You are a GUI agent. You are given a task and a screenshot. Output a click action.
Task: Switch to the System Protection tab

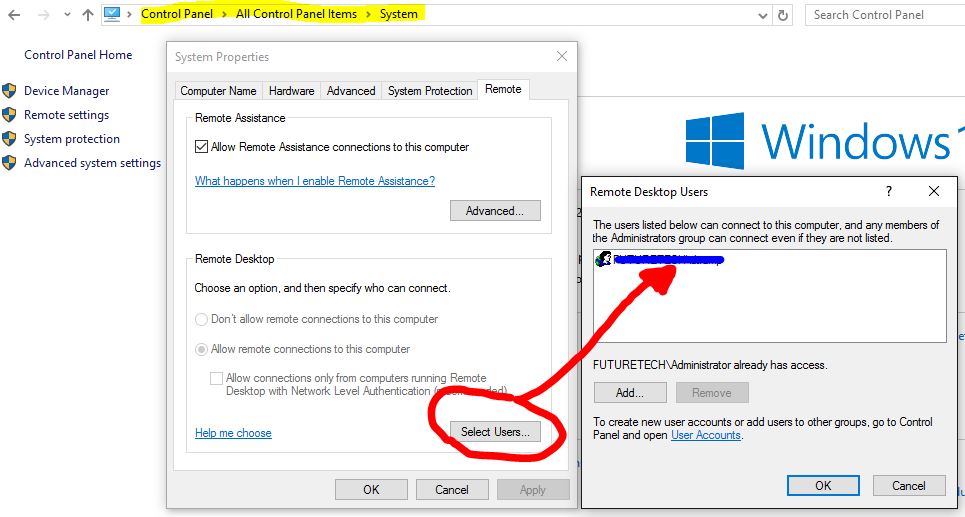(x=430, y=90)
